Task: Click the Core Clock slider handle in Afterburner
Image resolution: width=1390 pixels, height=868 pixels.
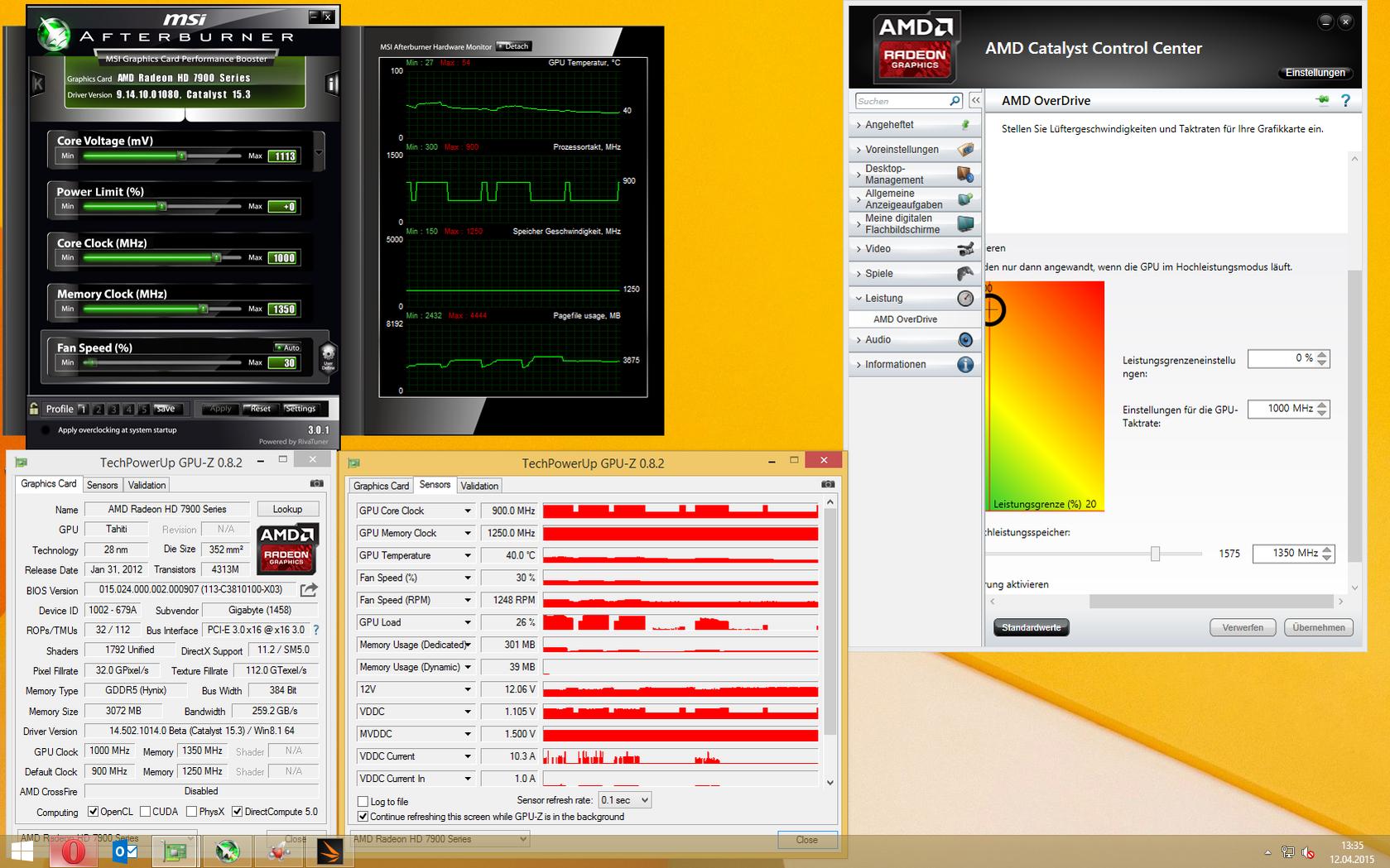Action: 216,257
